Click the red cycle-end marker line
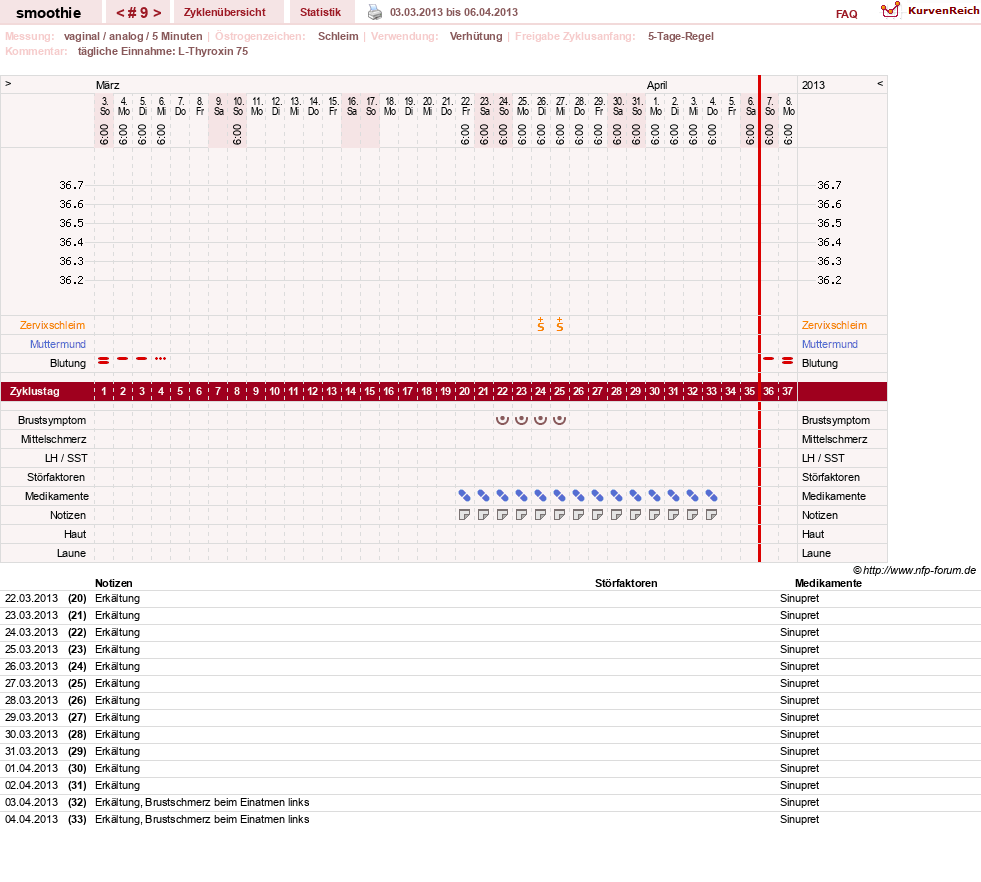The image size is (981, 882). [x=760, y=319]
